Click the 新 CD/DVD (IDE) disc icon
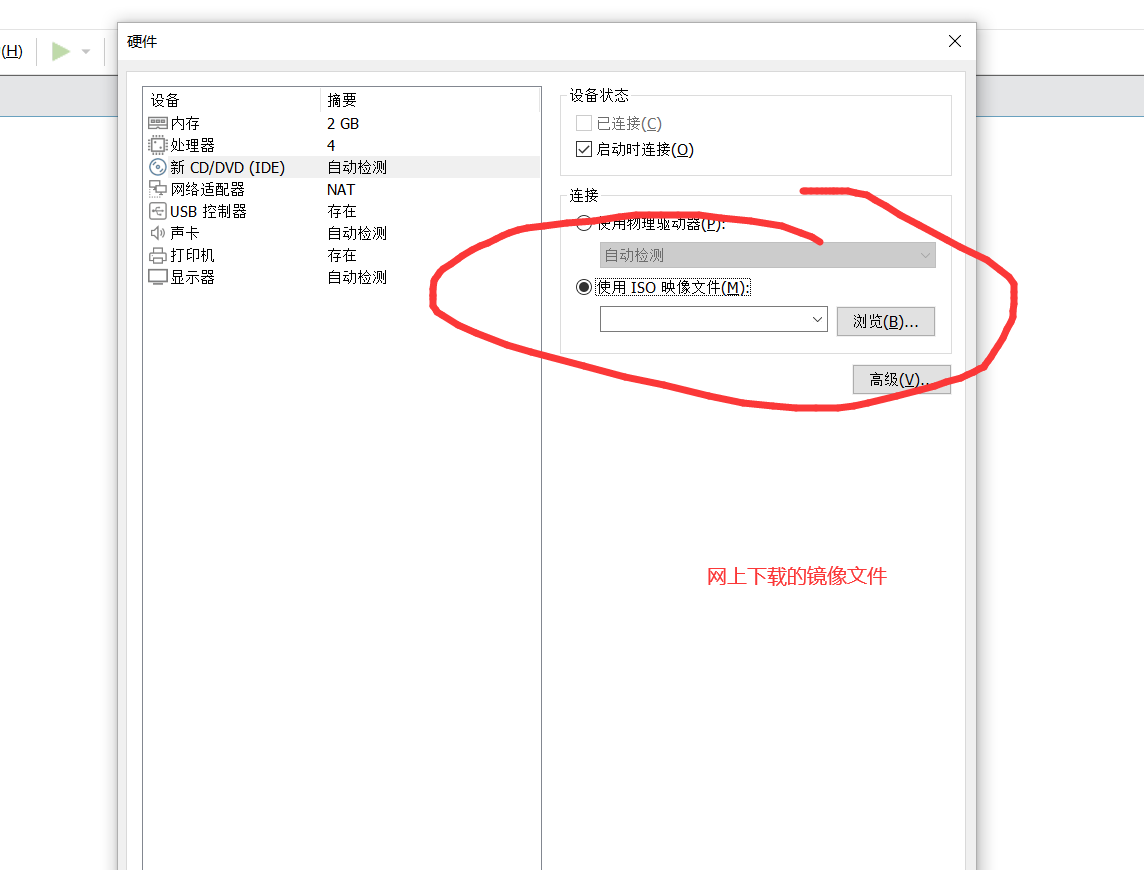 point(158,166)
